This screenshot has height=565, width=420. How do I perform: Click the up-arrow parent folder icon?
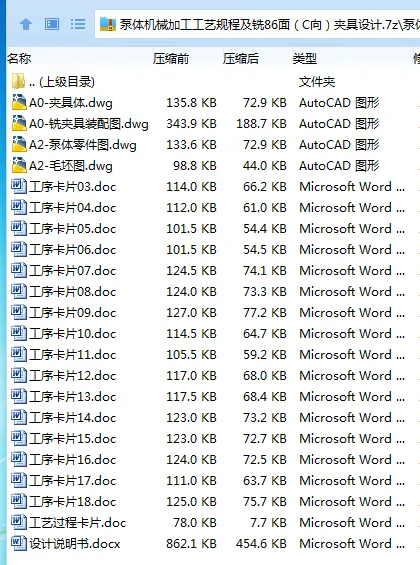point(26,25)
